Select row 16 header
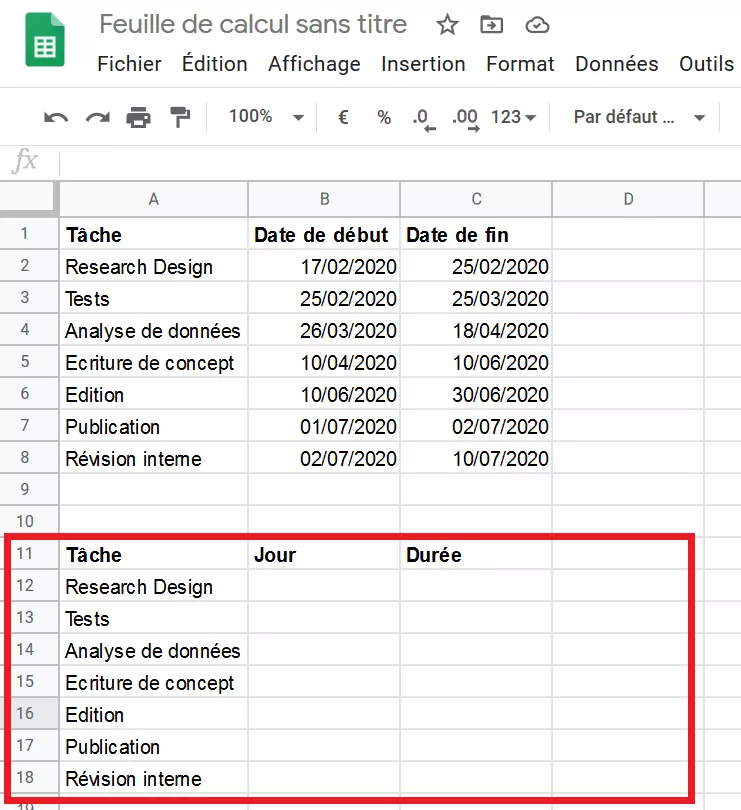741x810 pixels. [x=29, y=713]
